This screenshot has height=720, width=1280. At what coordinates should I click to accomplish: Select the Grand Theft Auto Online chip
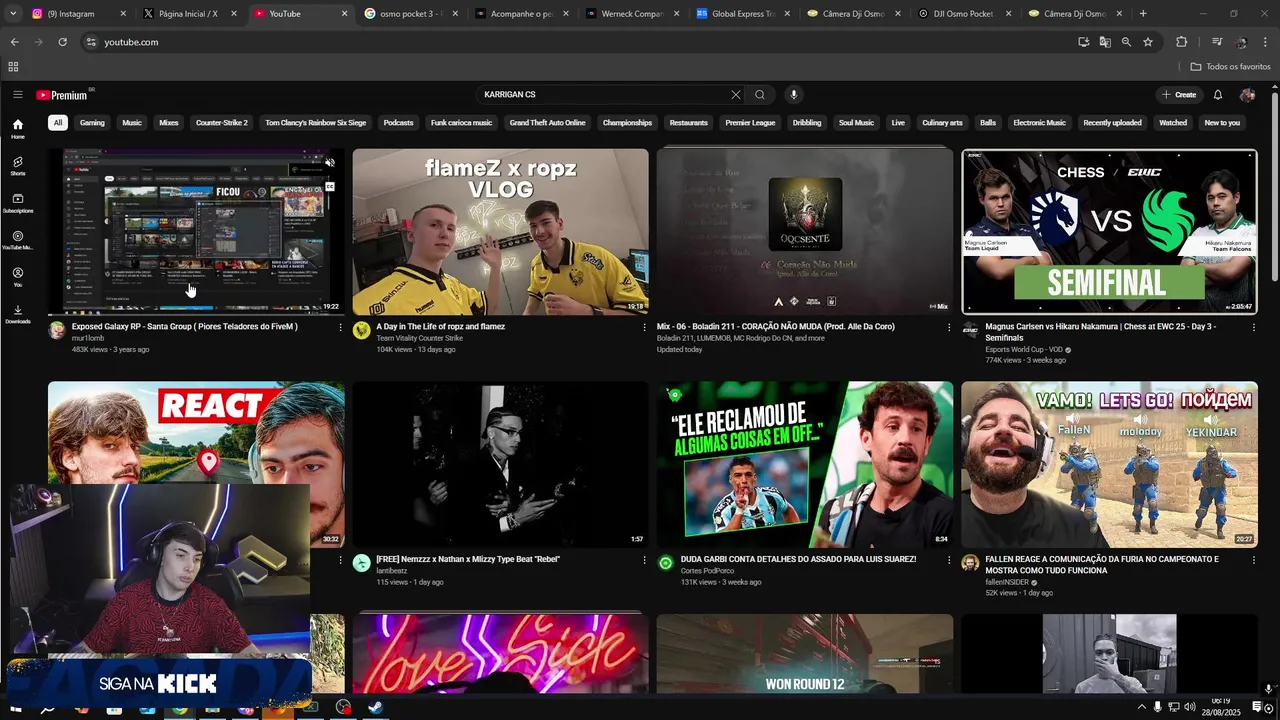click(x=547, y=123)
